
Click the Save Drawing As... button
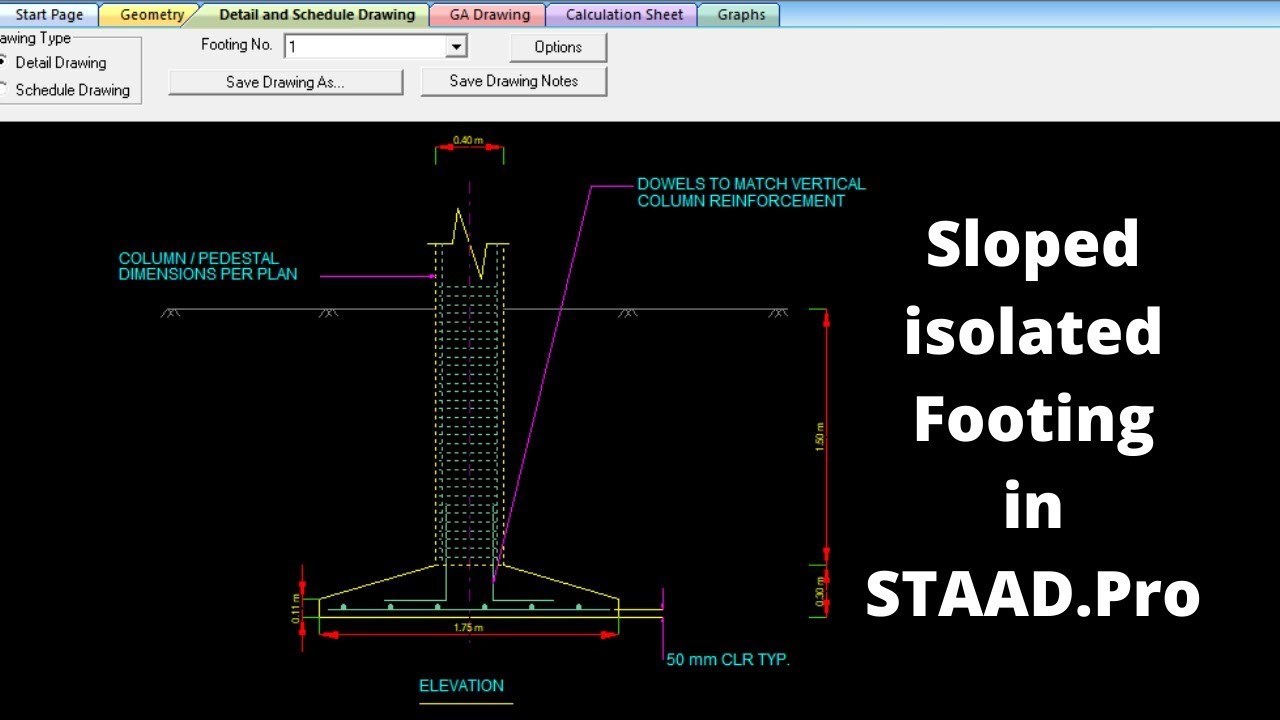285,82
